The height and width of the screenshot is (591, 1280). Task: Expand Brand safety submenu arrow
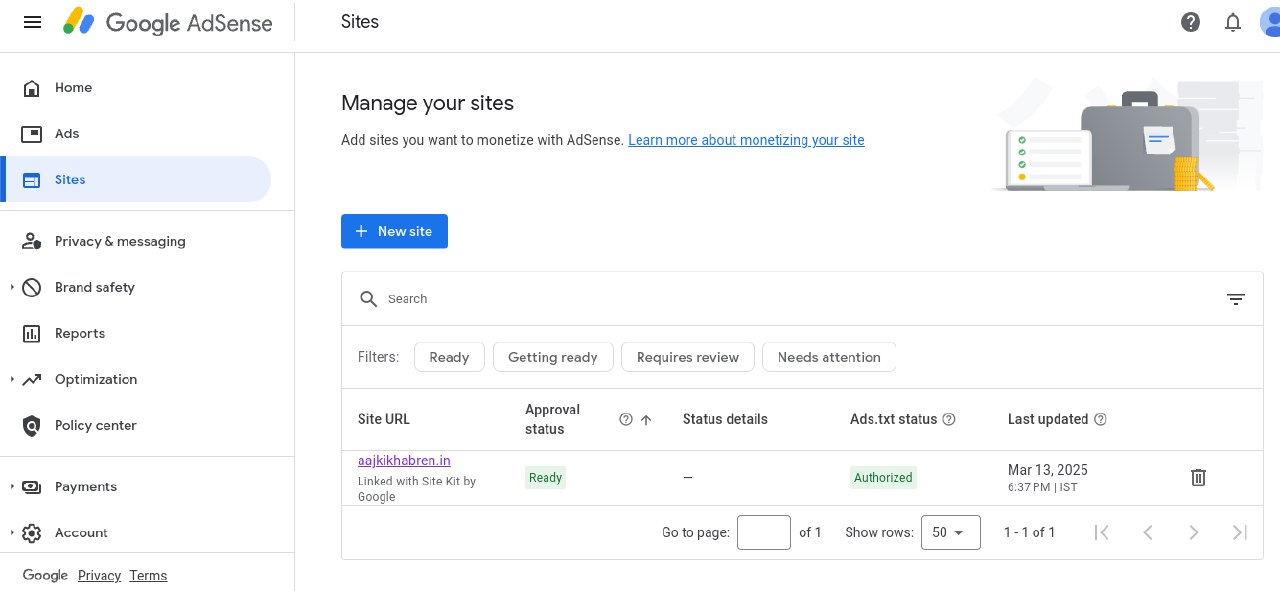click(x=12, y=288)
